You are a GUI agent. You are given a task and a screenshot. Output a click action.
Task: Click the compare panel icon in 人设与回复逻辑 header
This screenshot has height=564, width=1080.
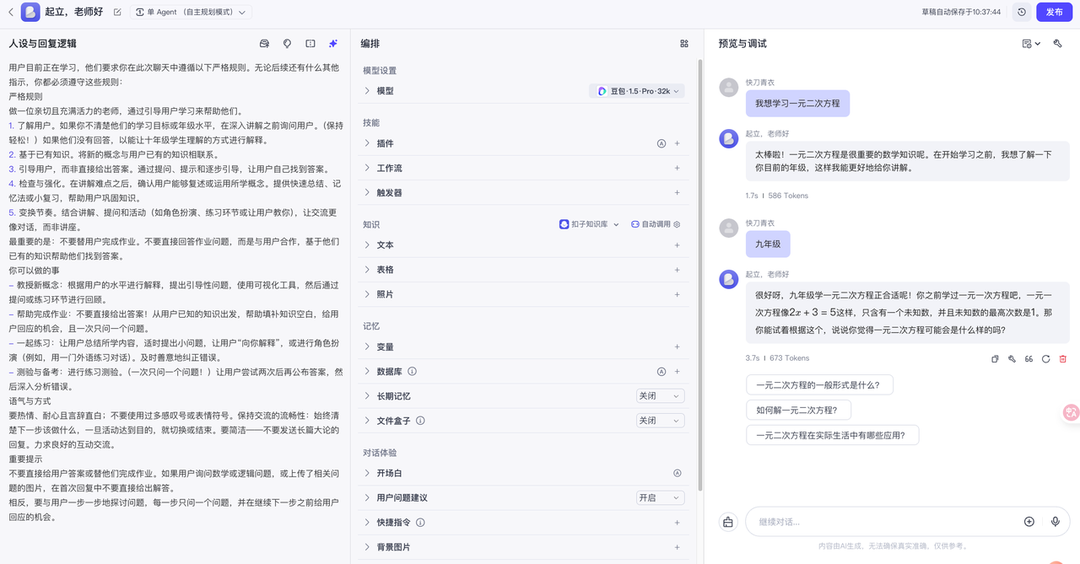[x=311, y=43]
